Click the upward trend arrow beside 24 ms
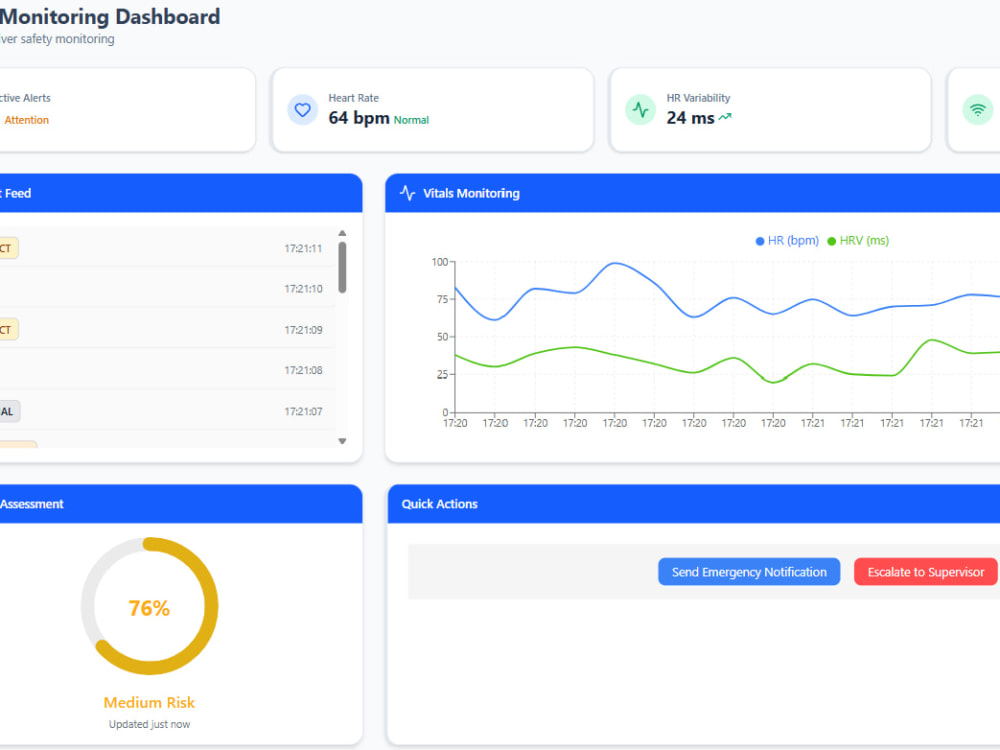The width and height of the screenshot is (1000, 750). pos(725,117)
